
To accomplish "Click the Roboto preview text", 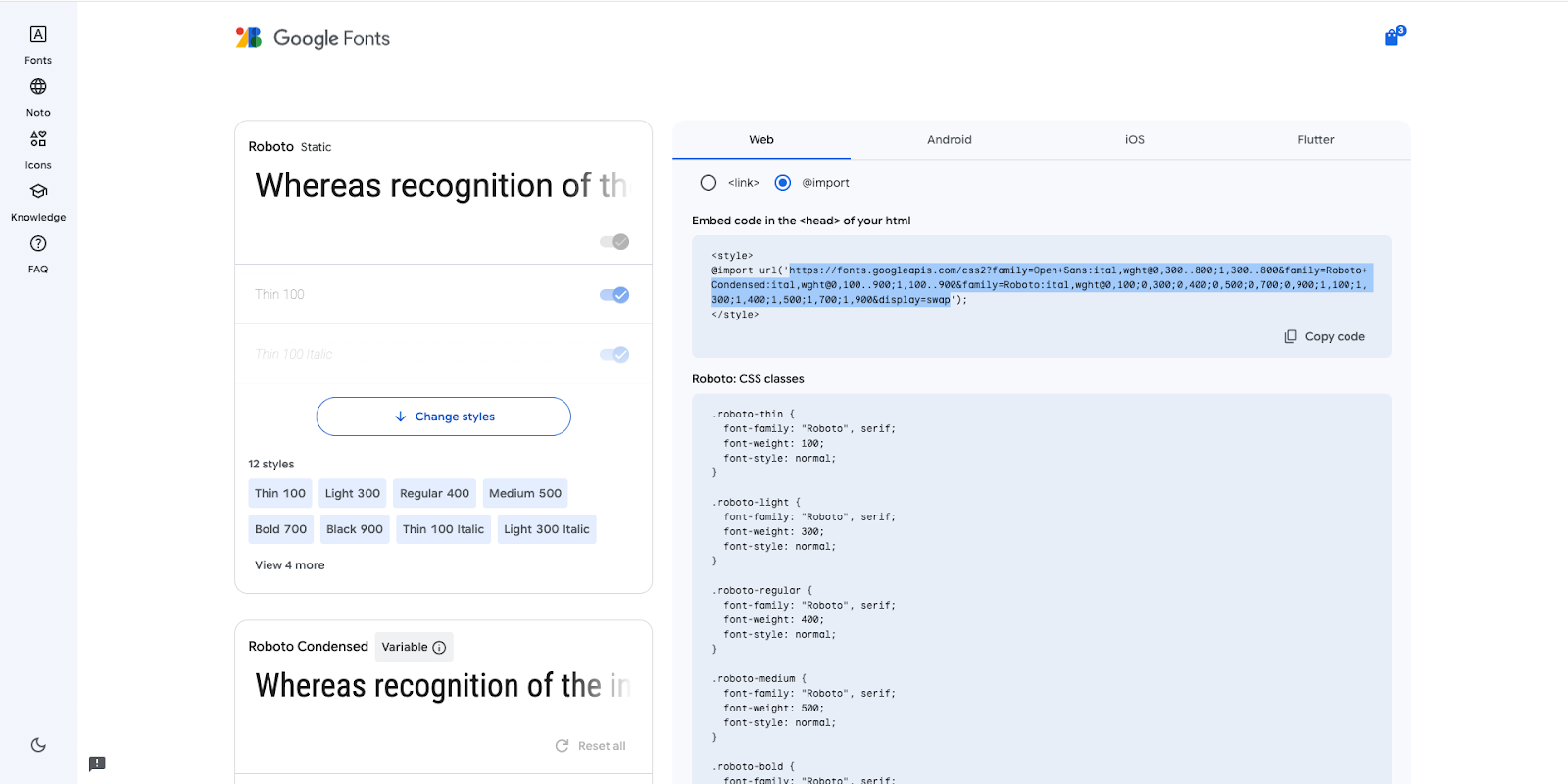I will pyautogui.click(x=442, y=186).
